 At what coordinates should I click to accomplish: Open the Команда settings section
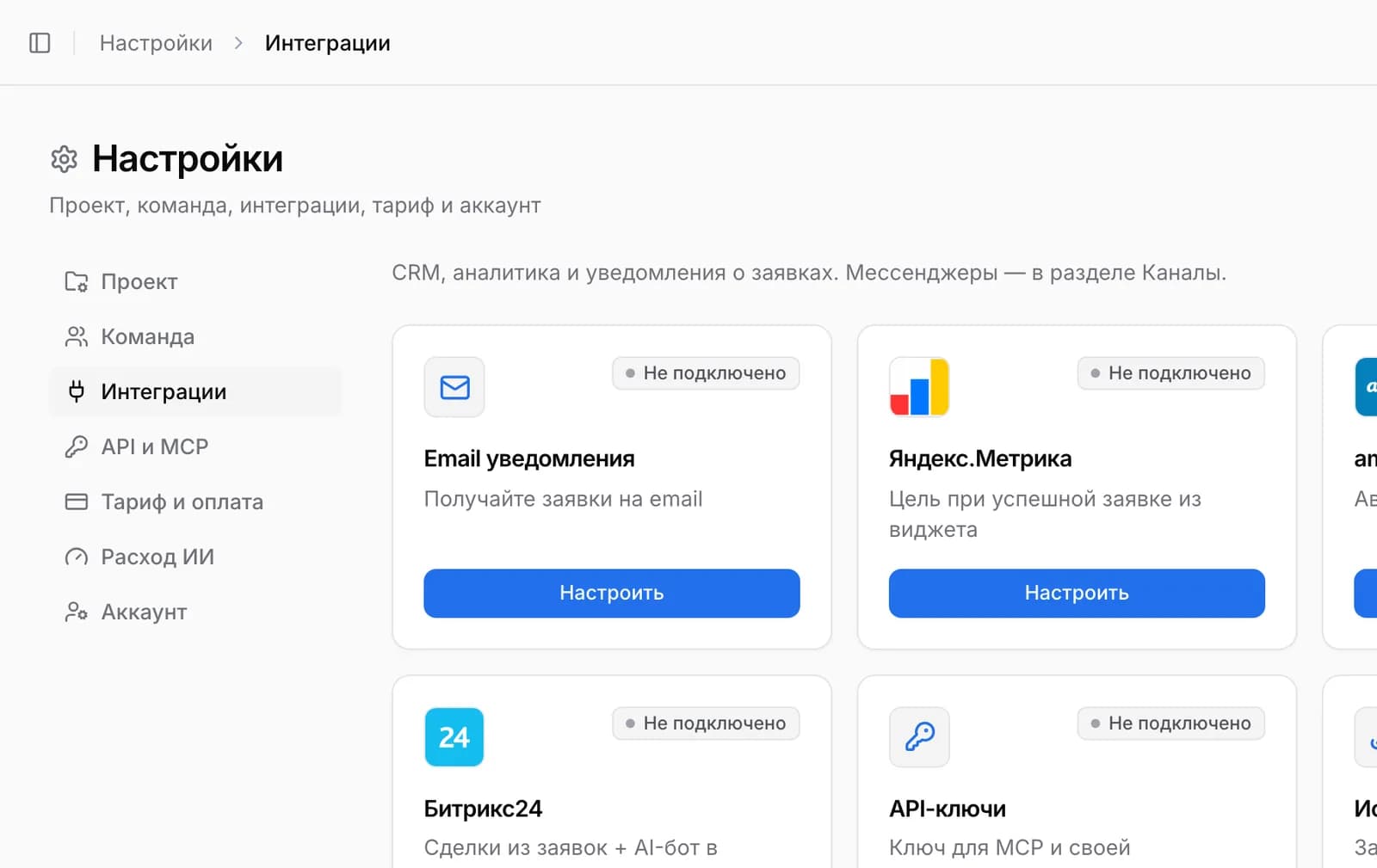pyautogui.click(x=195, y=336)
